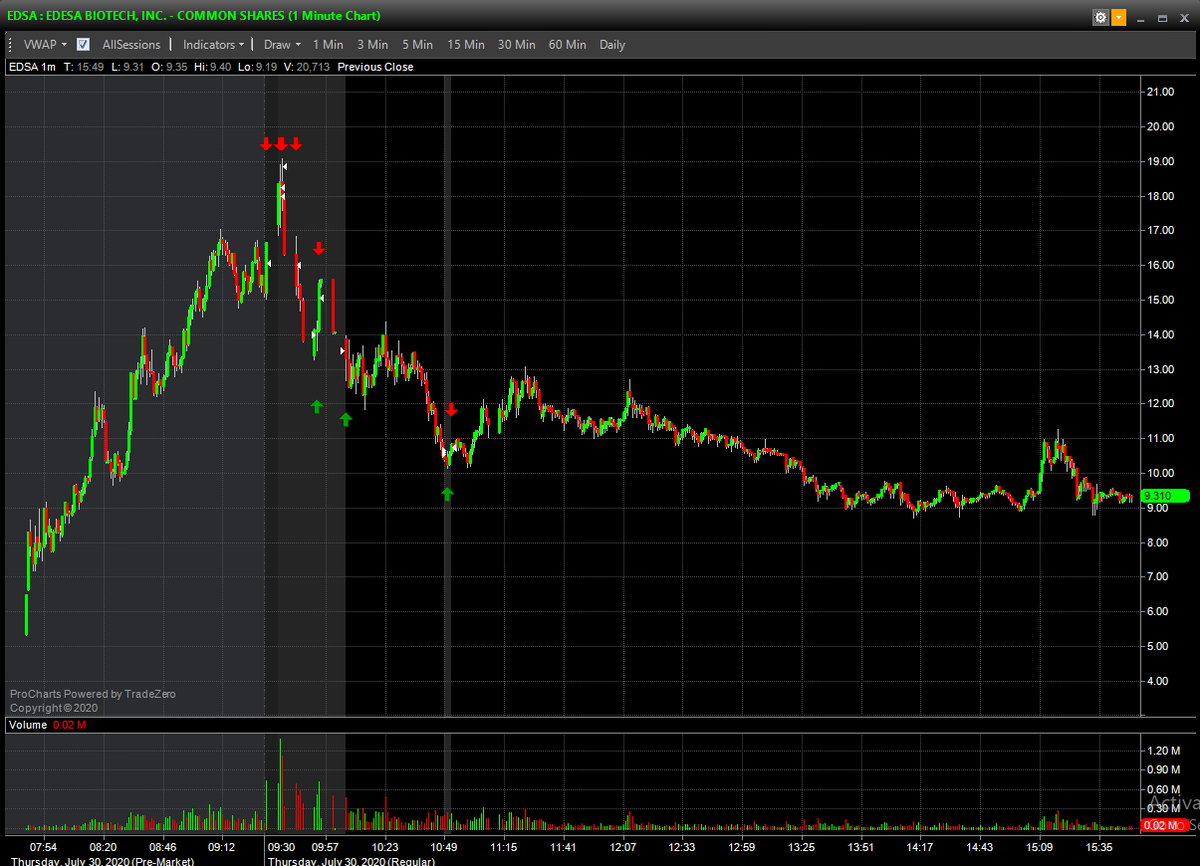Screen dimensions: 1200x866
Task: Open the Indicators dropdown menu
Action: [213, 44]
